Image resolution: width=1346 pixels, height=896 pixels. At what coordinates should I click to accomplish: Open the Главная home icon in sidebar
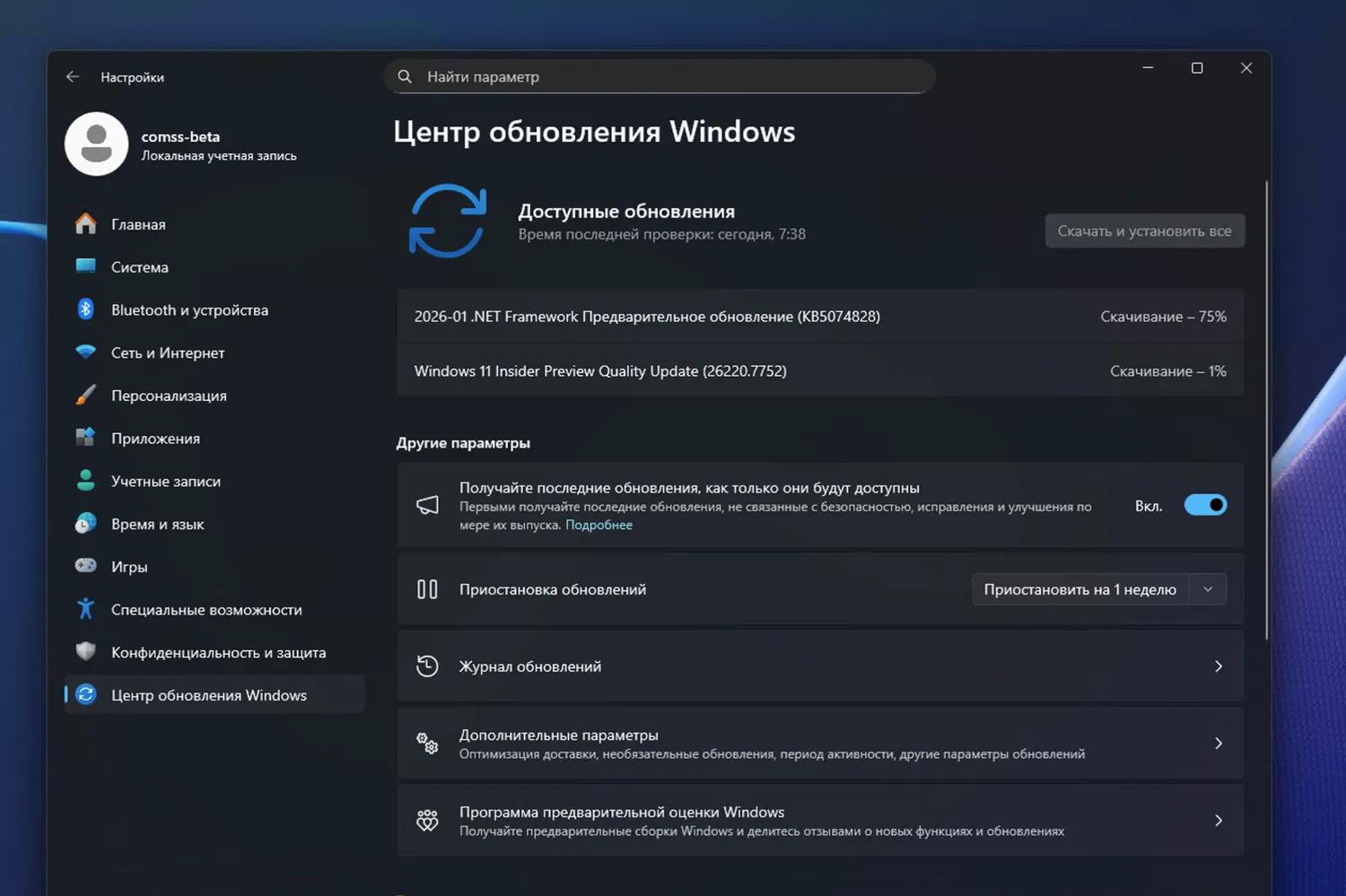86,223
